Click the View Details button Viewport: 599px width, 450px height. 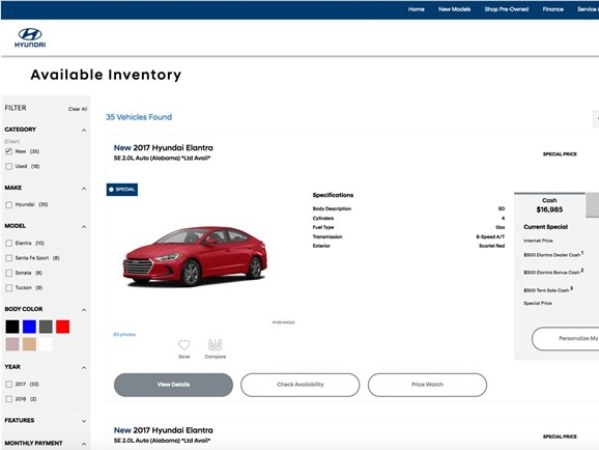[x=173, y=385]
